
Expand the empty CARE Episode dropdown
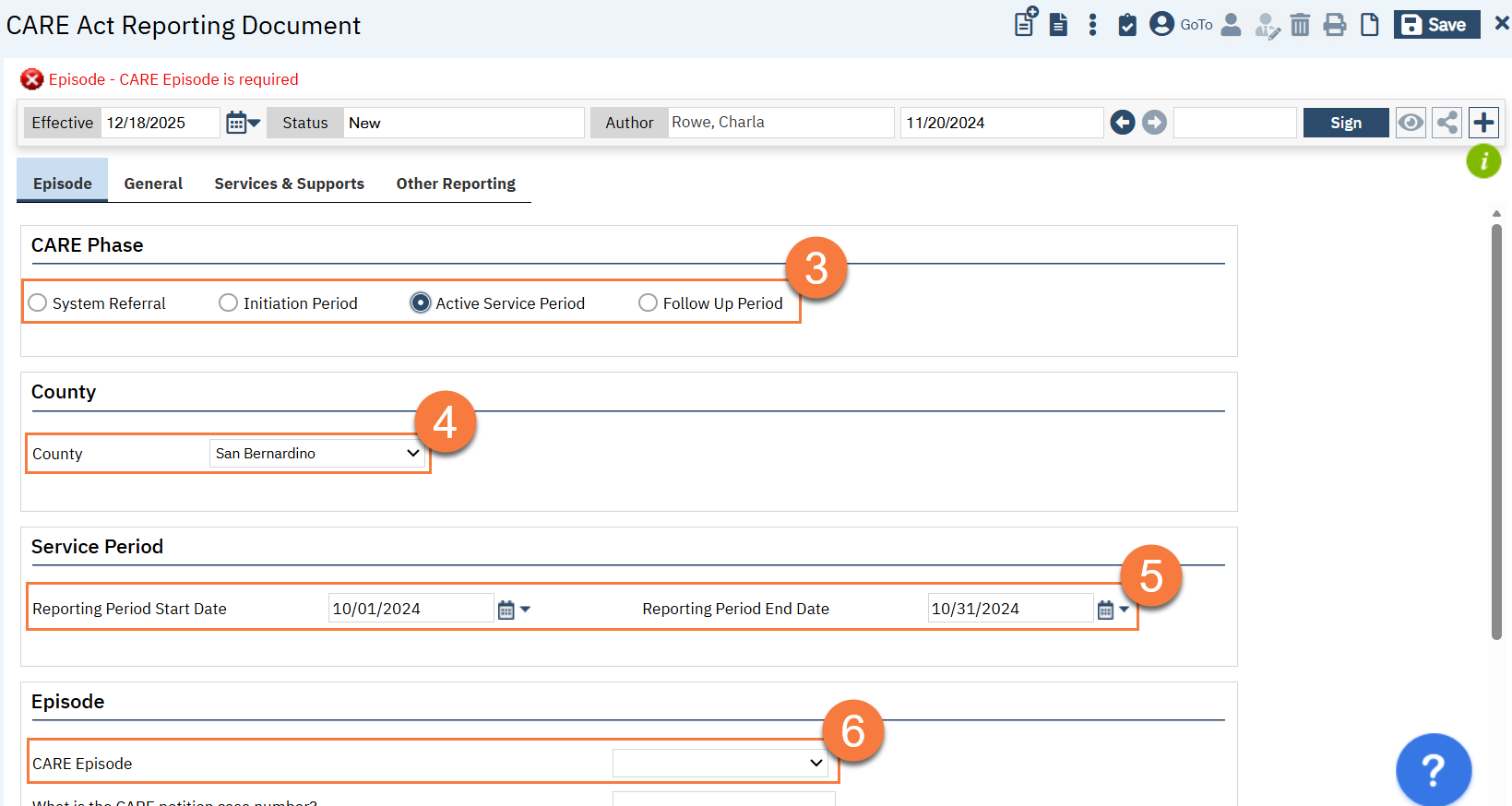pos(720,764)
